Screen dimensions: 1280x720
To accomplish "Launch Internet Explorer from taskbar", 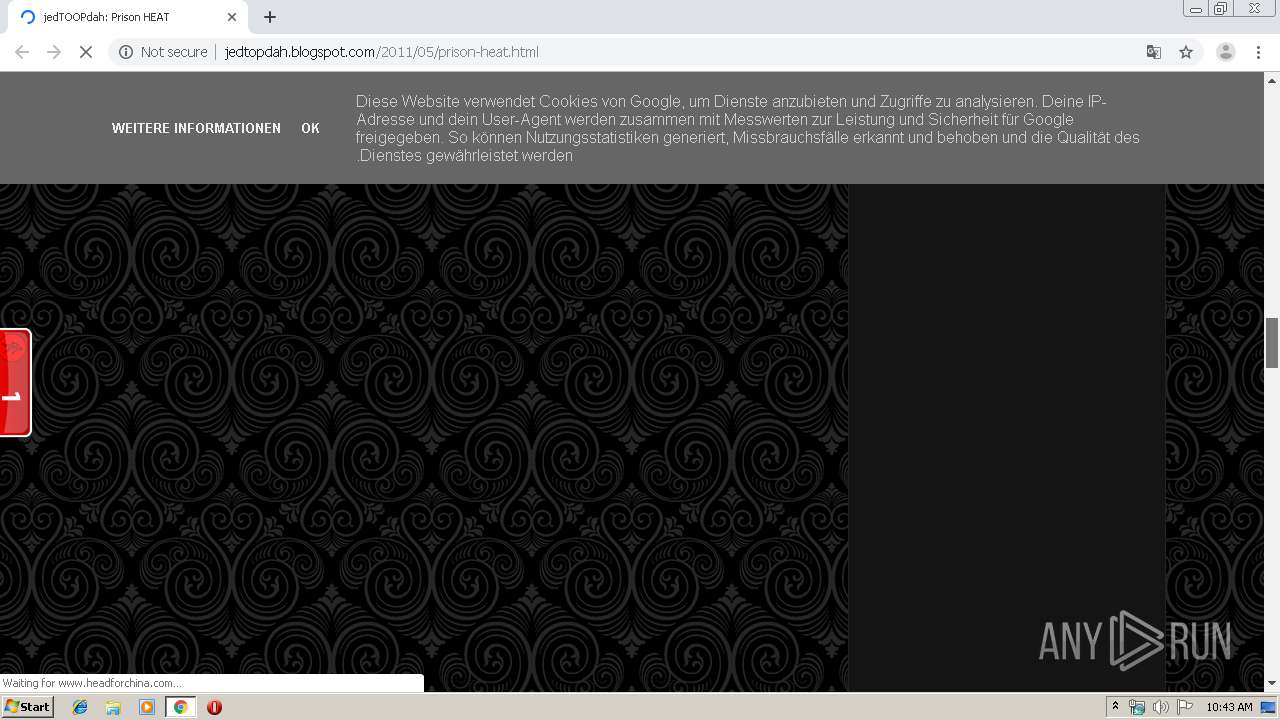I will point(80,707).
